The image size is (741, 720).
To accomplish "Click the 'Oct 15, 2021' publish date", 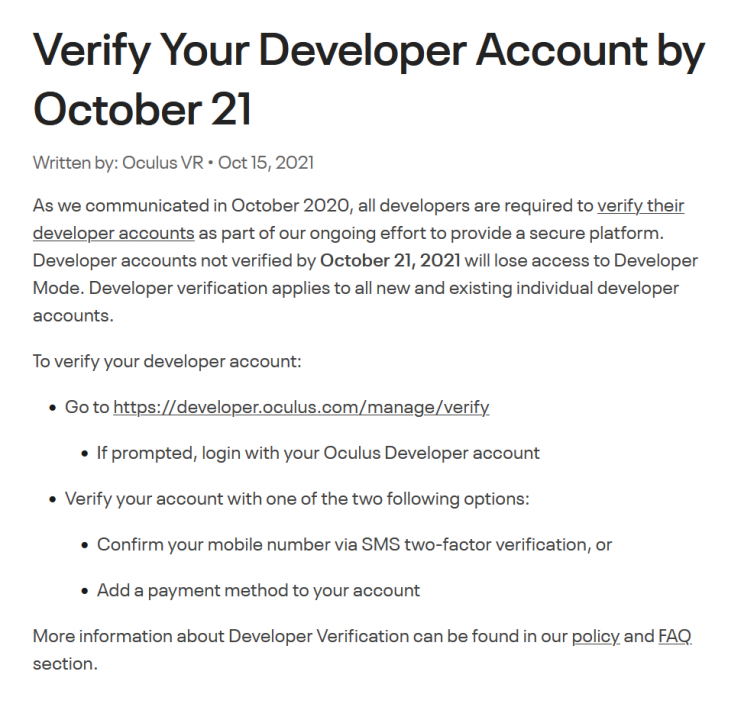I will [266, 162].
